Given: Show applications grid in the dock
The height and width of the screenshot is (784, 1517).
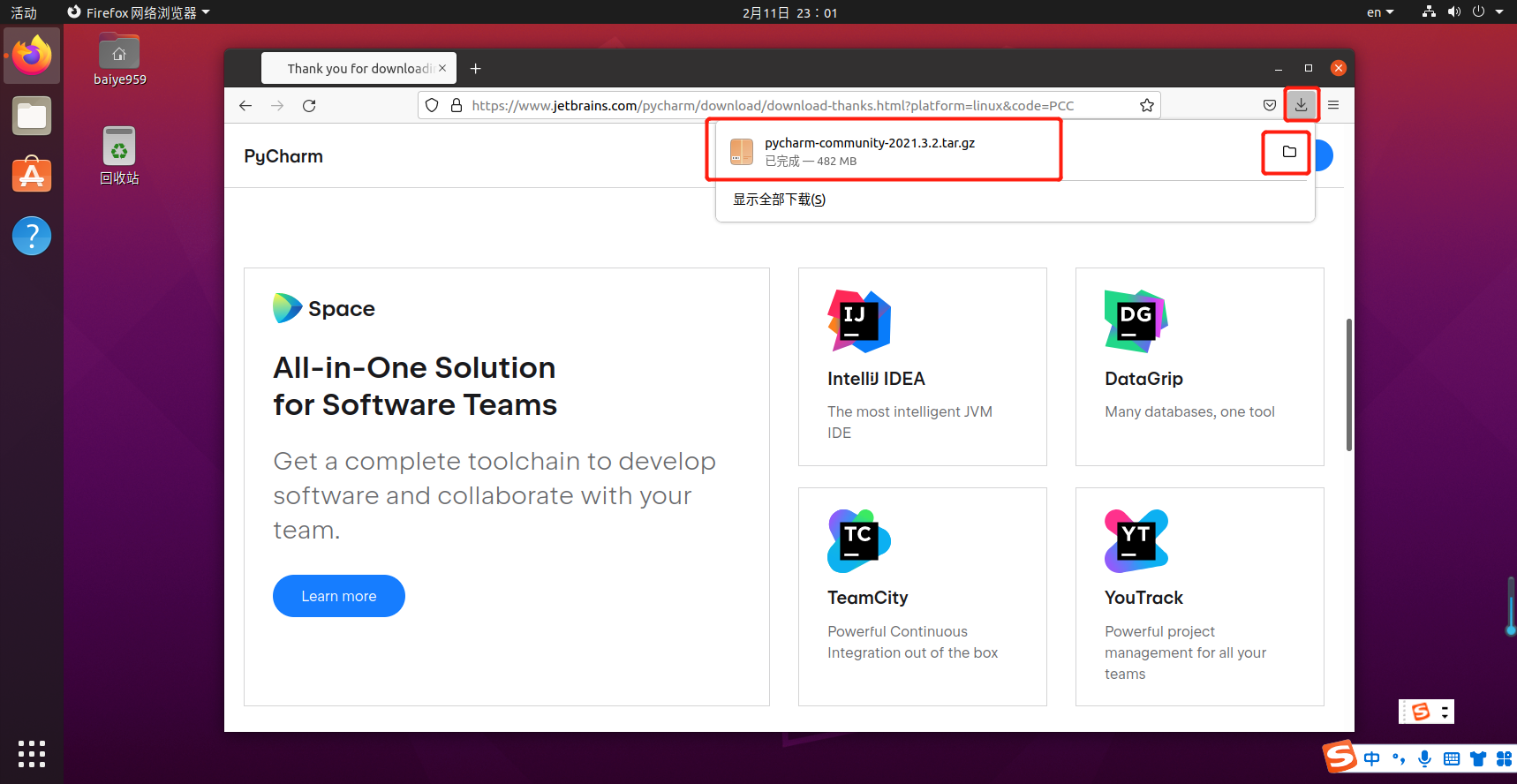Looking at the screenshot, I should (32, 754).
